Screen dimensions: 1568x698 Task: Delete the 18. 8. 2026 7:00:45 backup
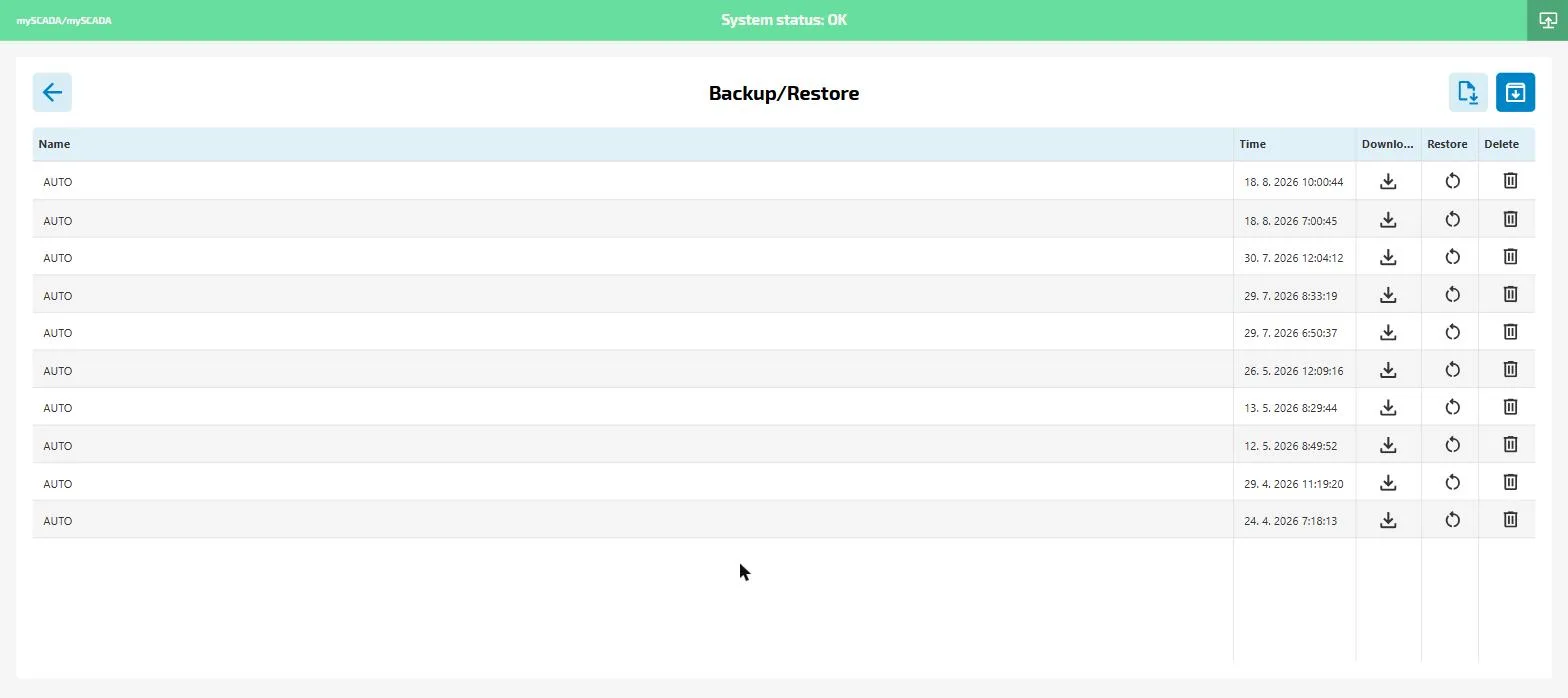tap(1510, 219)
